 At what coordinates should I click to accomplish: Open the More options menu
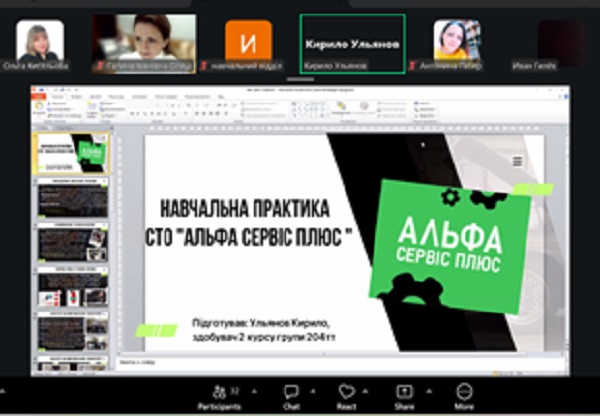pyautogui.click(x=464, y=393)
